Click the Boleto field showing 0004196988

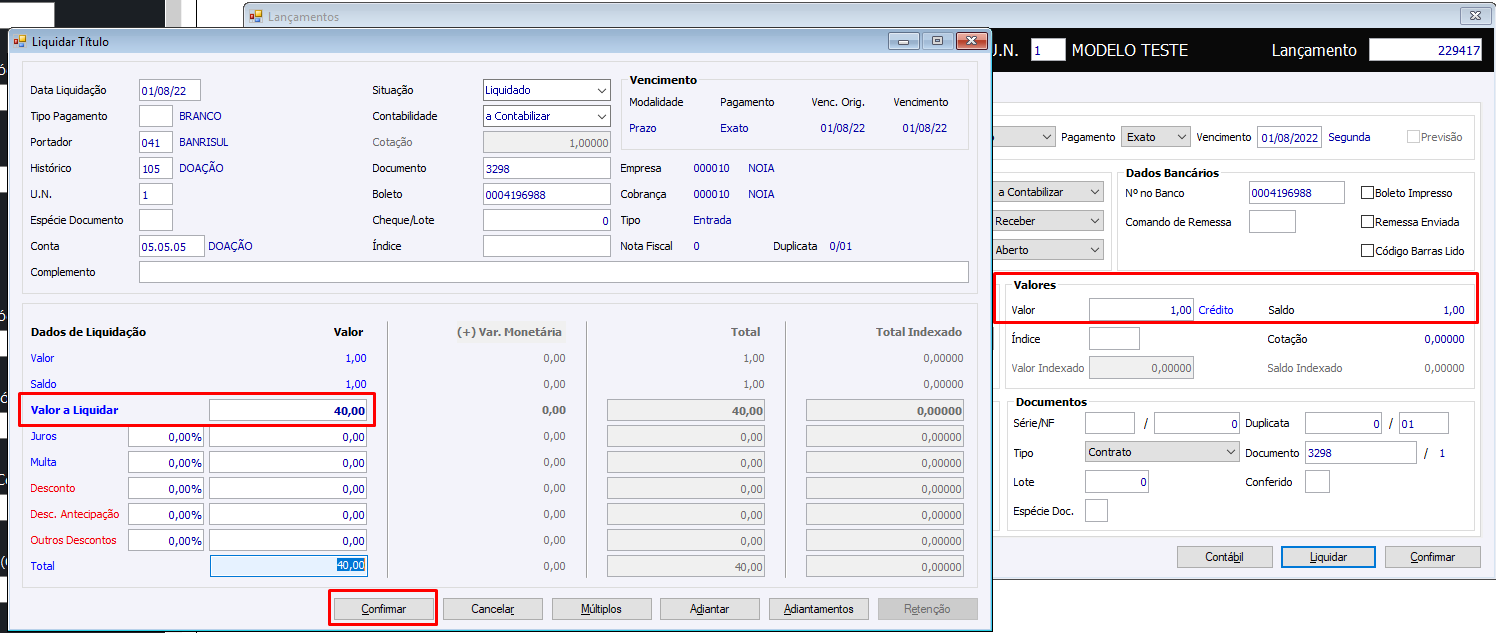tap(546, 194)
